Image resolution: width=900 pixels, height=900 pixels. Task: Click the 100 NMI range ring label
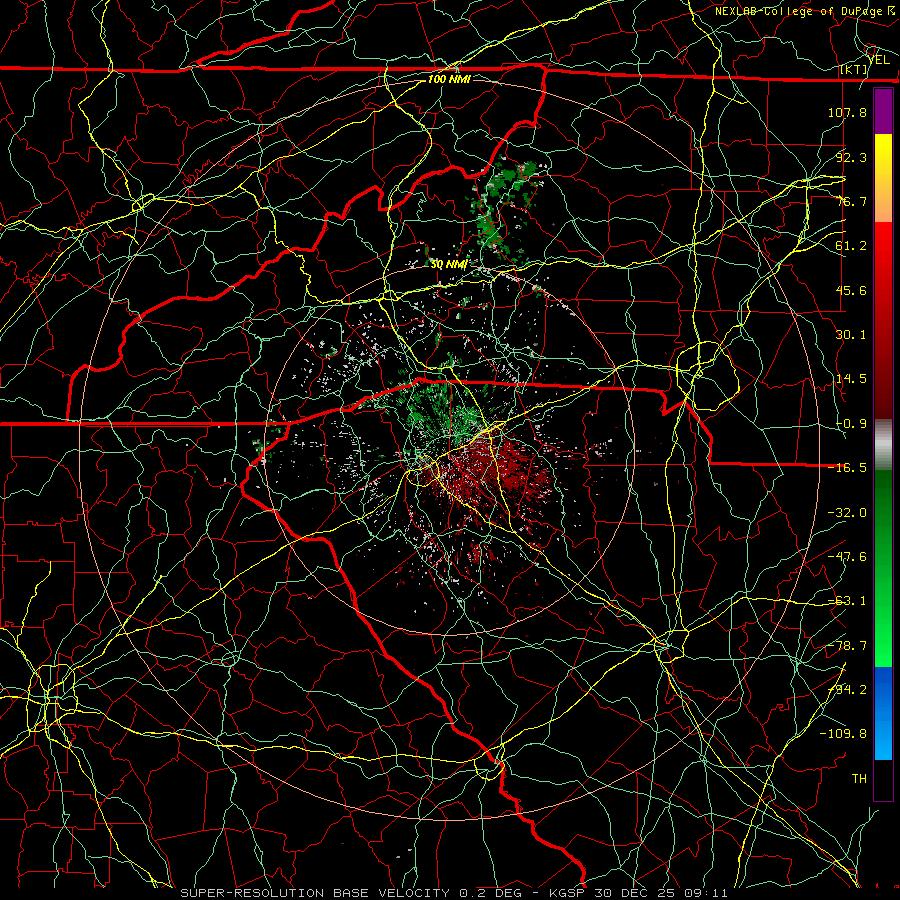(x=449, y=79)
